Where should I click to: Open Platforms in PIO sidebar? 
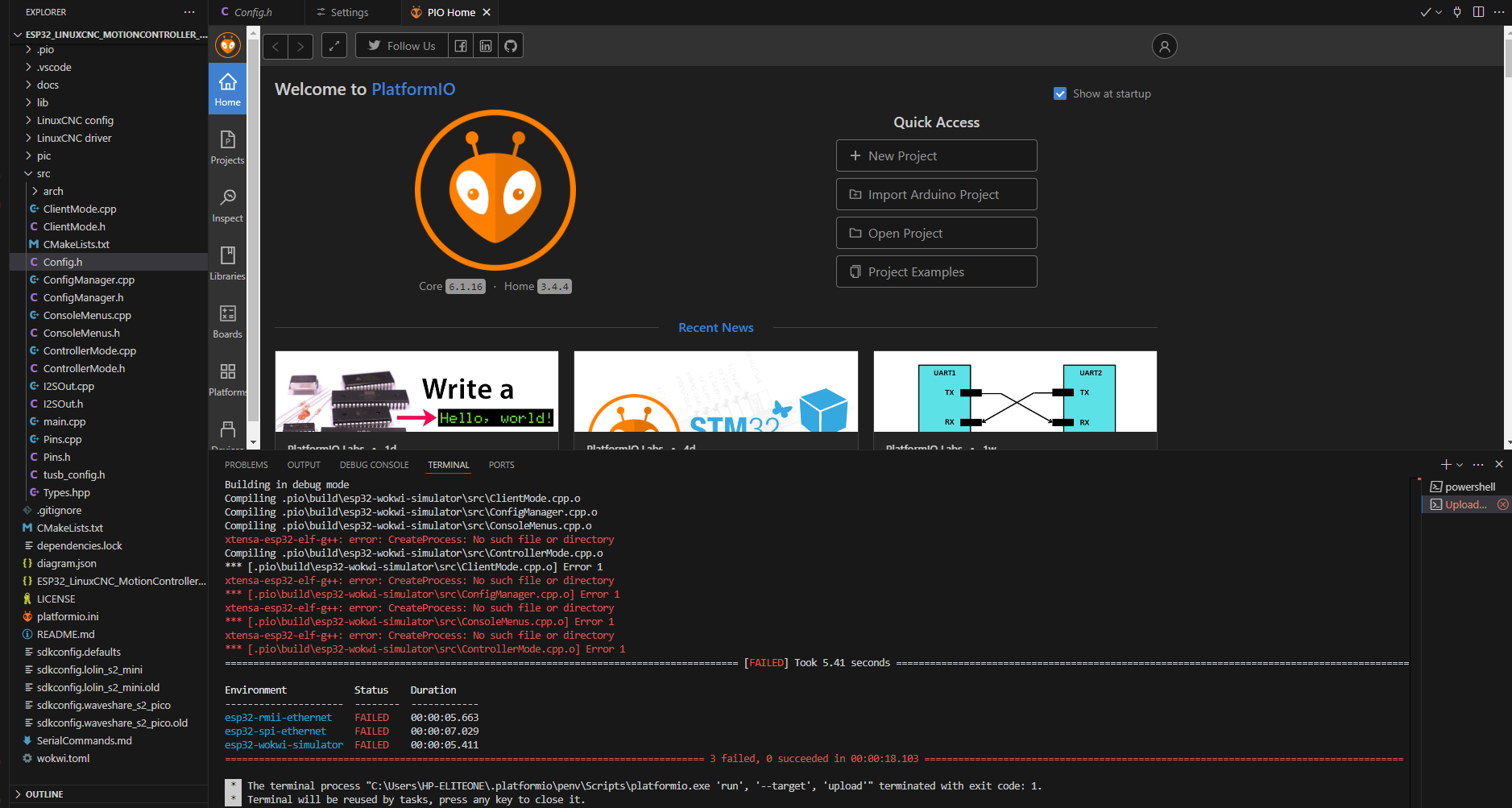coord(228,379)
